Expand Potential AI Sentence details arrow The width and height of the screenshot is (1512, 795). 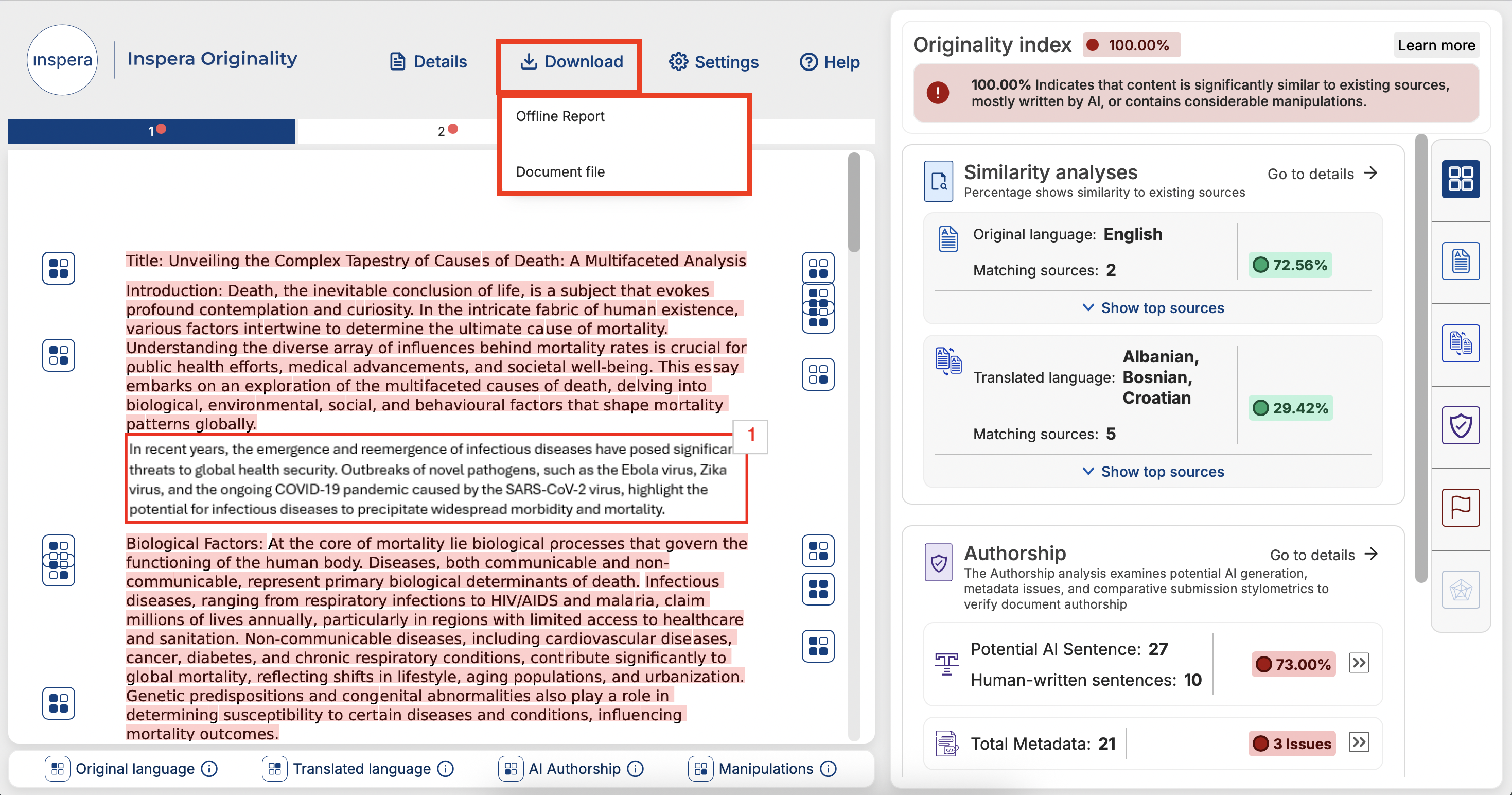pos(1359,664)
